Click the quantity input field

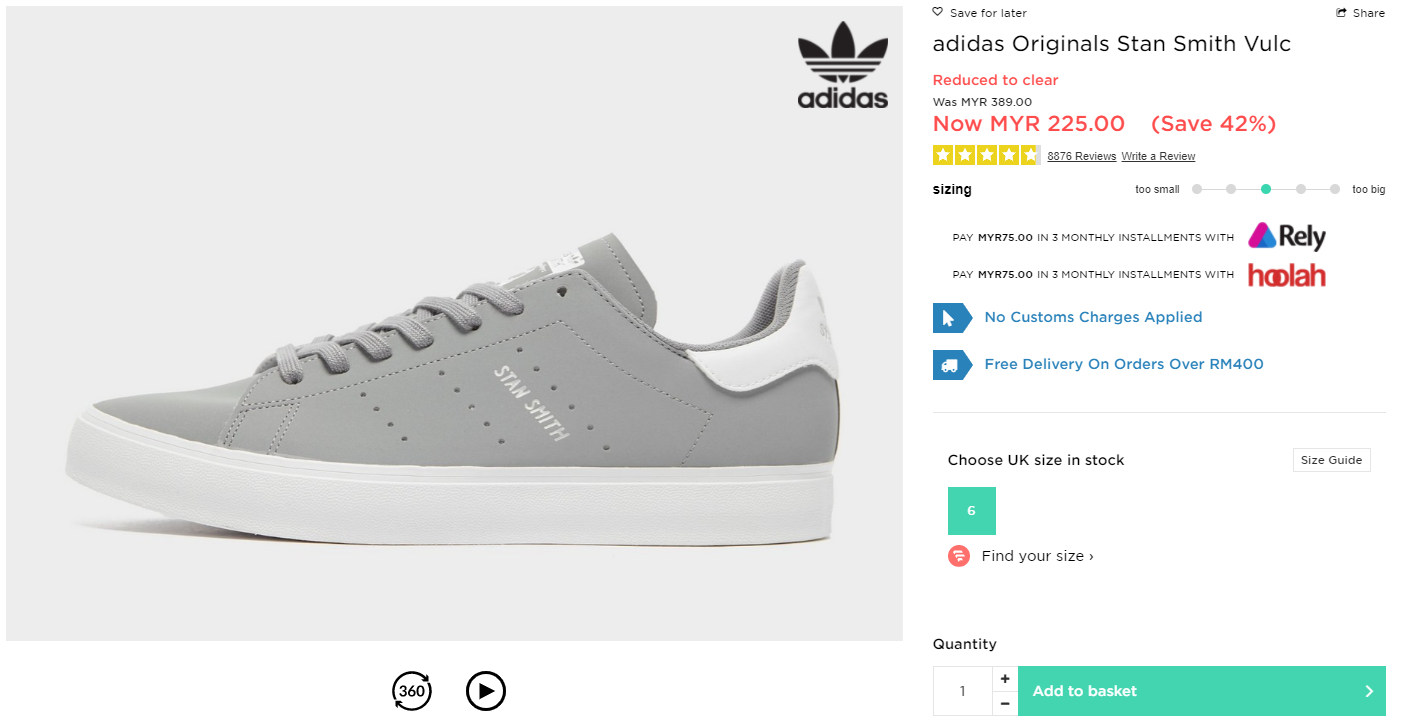[x=963, y=691]
